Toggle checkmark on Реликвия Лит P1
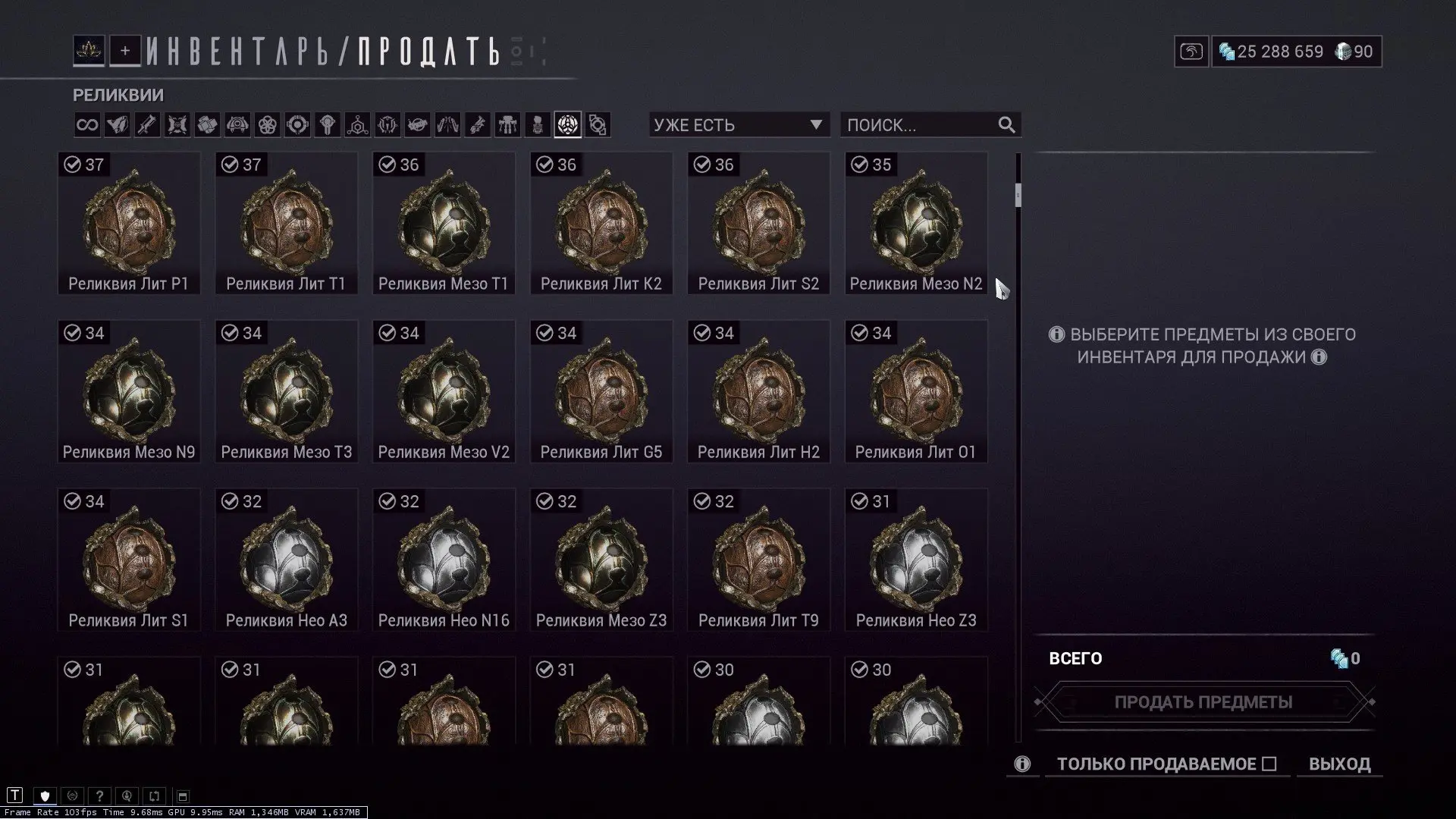1456x819 pixels. click(x=73, y=165)
